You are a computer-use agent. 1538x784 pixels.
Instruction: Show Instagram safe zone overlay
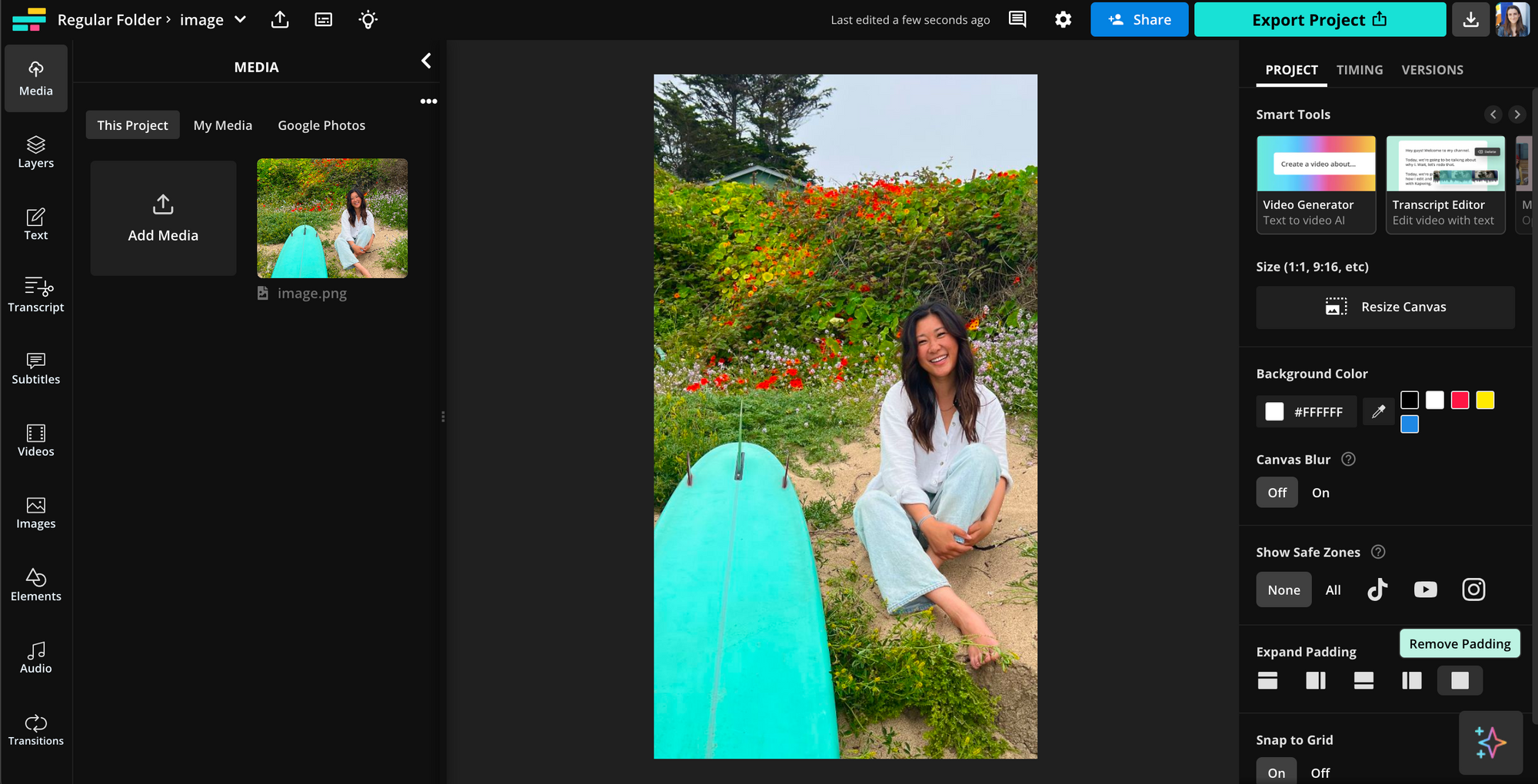[x=1473, y=590]
